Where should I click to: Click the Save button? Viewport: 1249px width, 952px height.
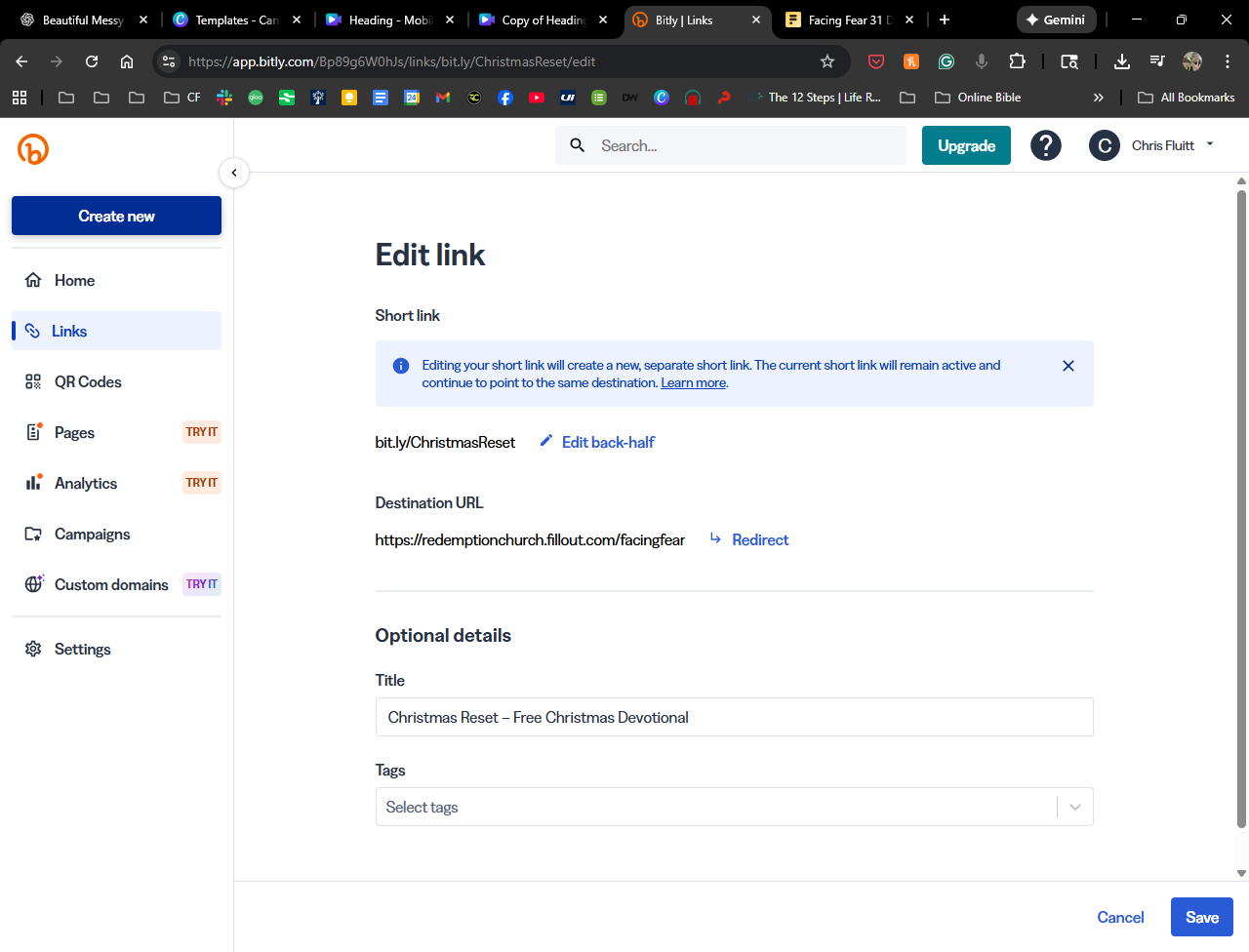[1201, 917]
